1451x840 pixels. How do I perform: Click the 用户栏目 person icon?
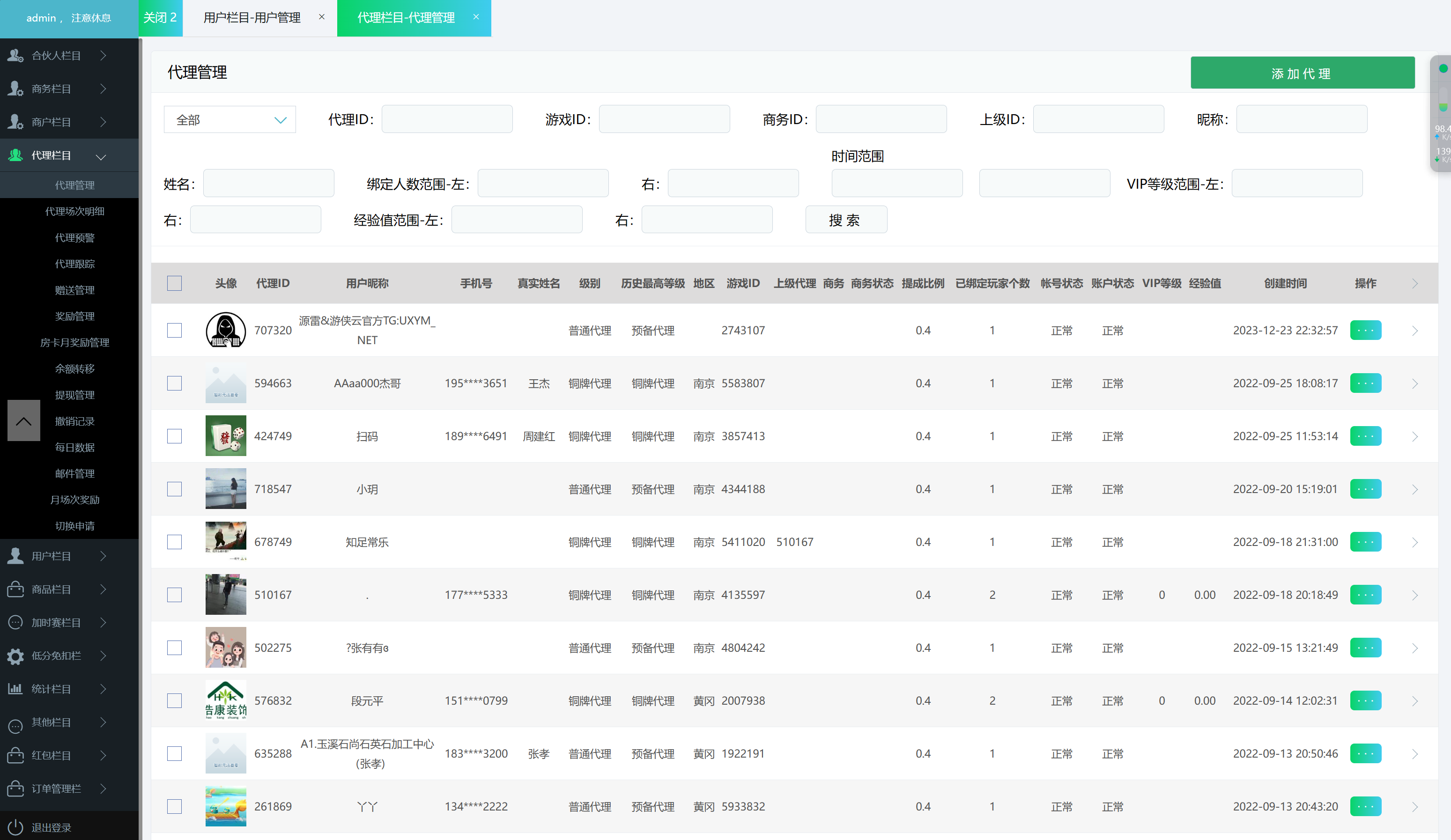point(15,556)
